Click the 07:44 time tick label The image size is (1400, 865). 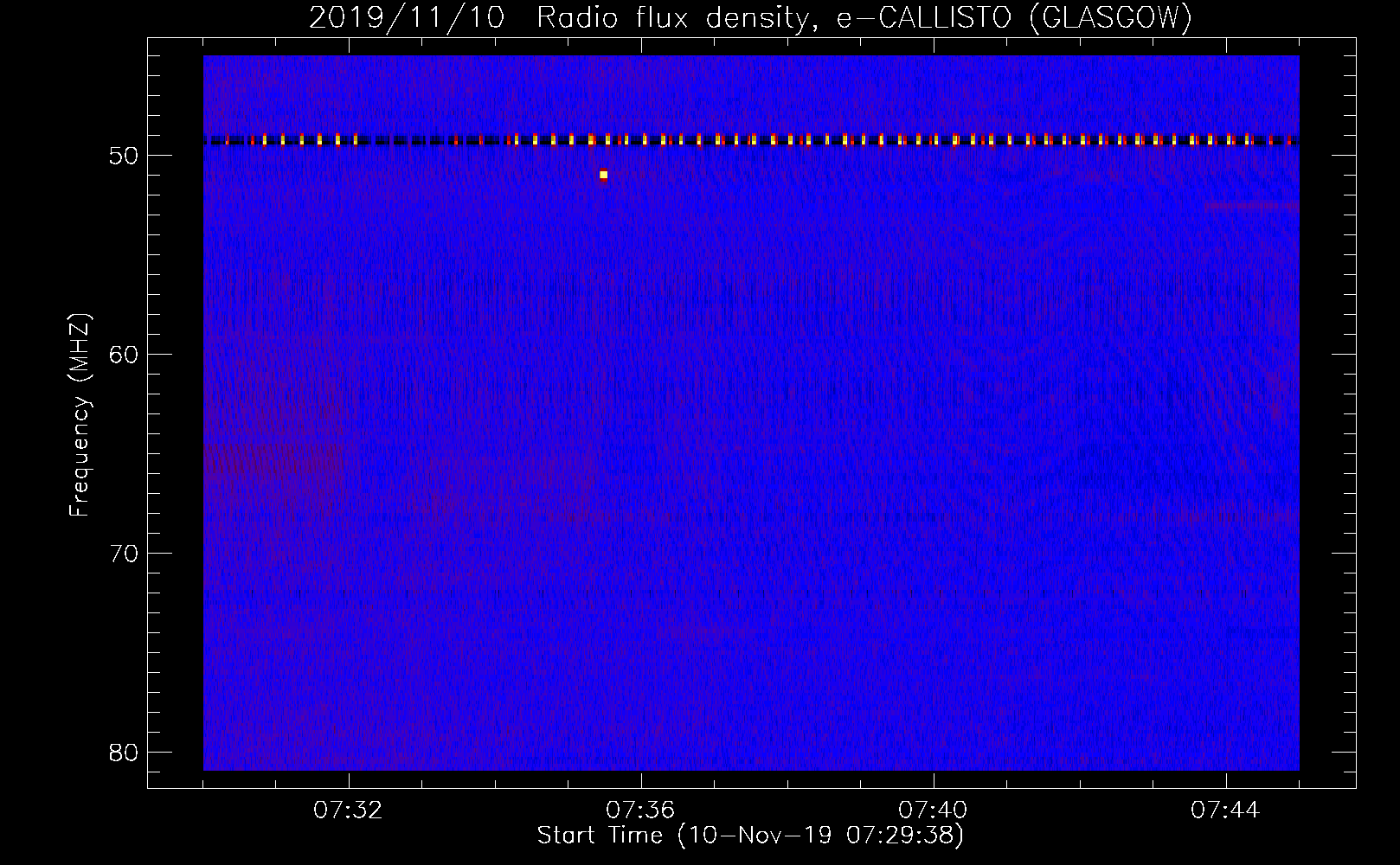pos(1225,811)
